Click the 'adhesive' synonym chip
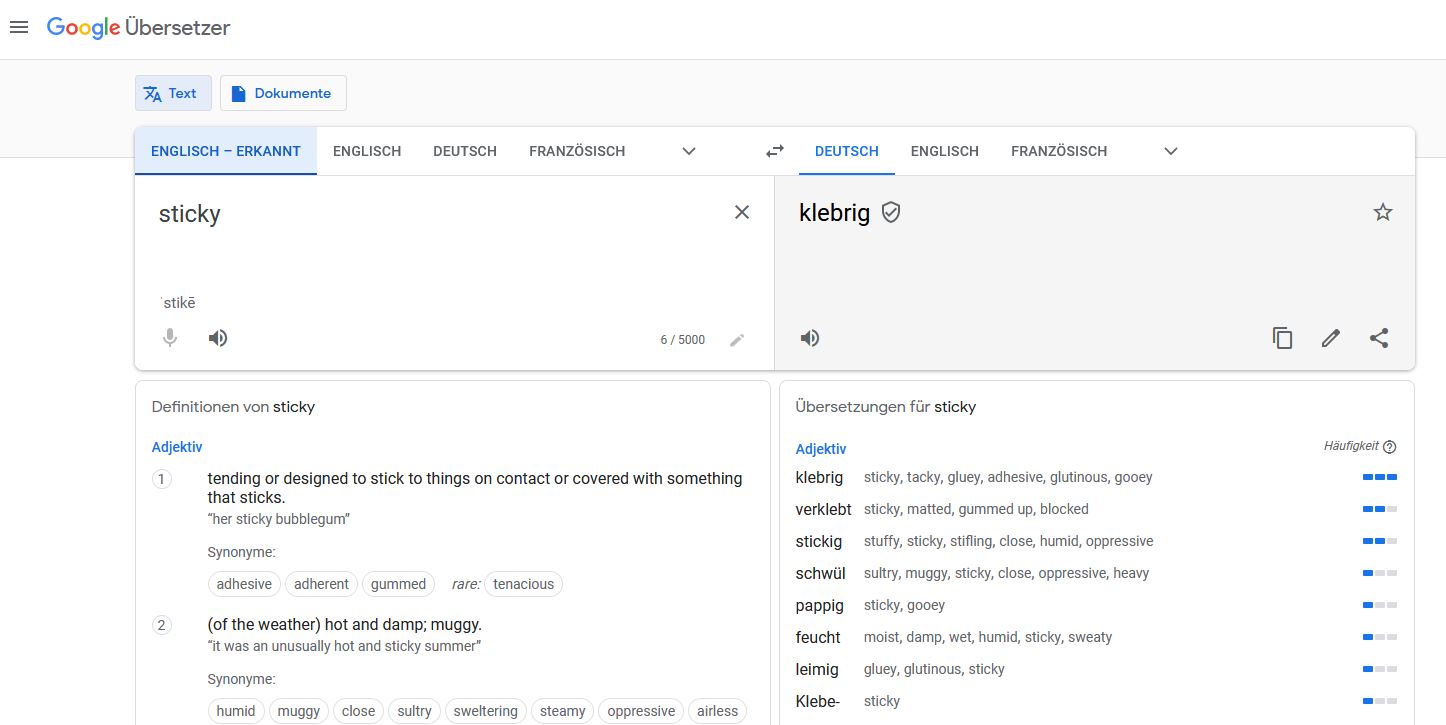The width and height of the screenshot is (1446, 725). point(244,584)
